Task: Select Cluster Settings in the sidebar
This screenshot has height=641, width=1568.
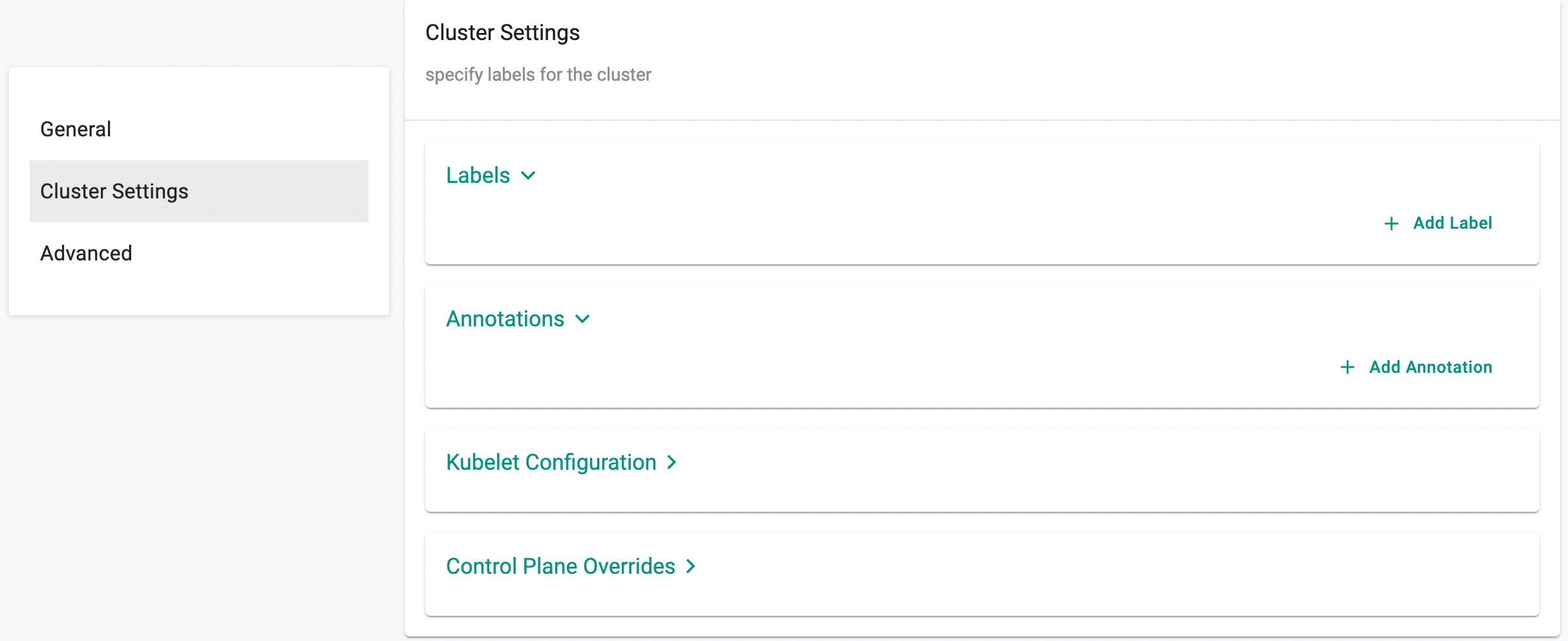Action: (114, 191)
